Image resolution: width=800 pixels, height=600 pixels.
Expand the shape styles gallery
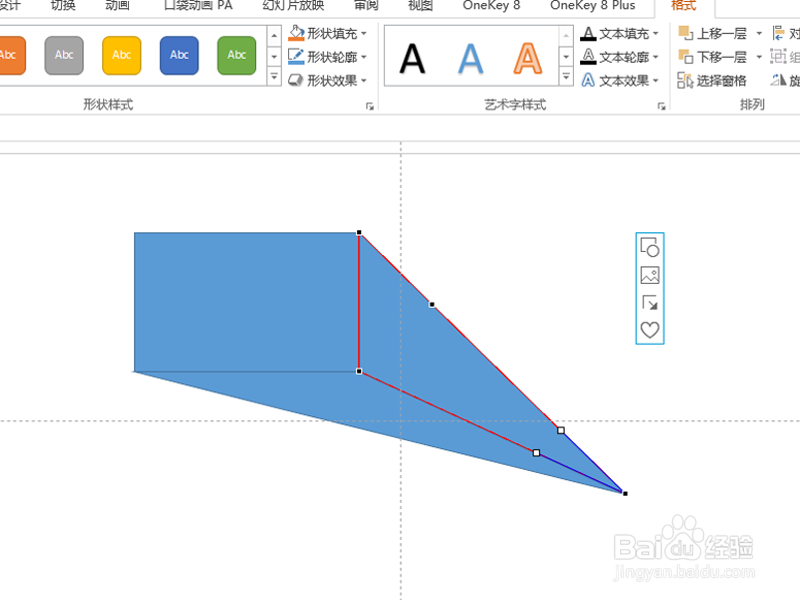click(274, 77)
